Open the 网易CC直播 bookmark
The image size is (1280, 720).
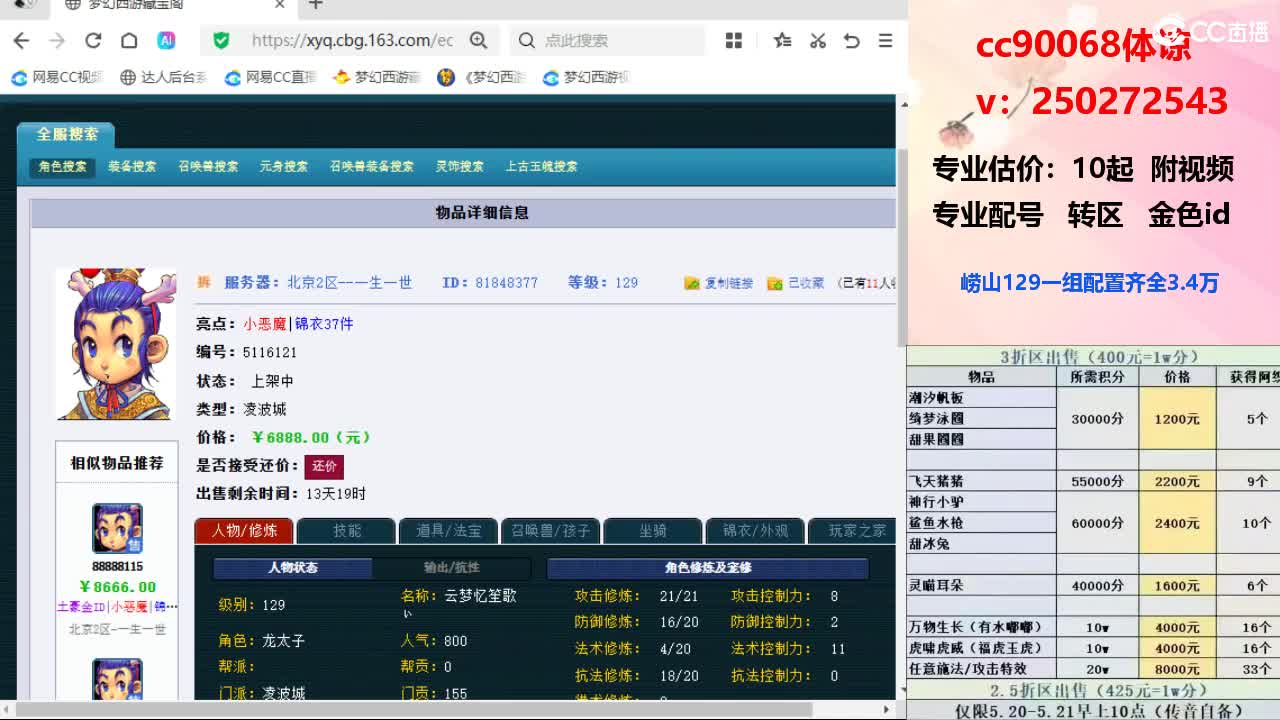click(270, 77)
